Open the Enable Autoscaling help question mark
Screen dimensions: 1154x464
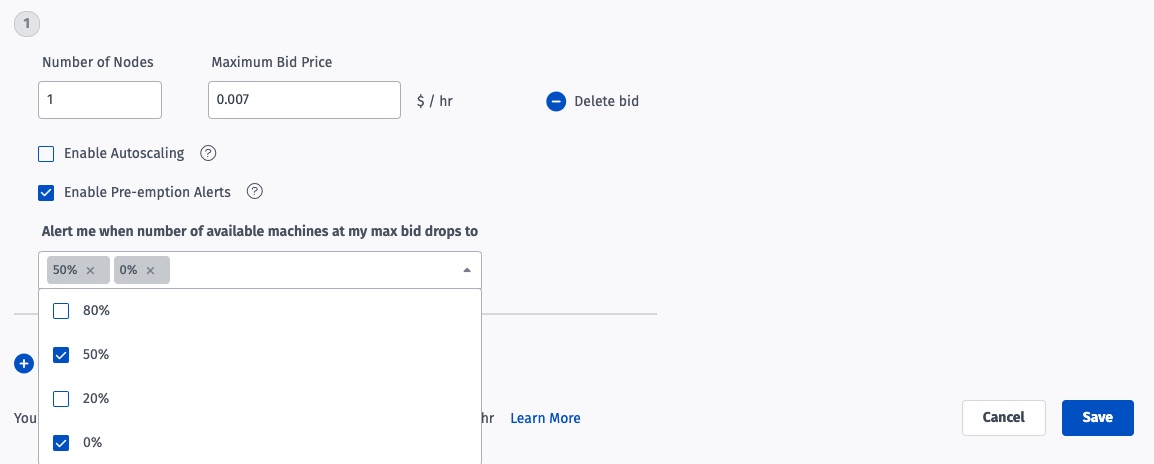[208, 153]
